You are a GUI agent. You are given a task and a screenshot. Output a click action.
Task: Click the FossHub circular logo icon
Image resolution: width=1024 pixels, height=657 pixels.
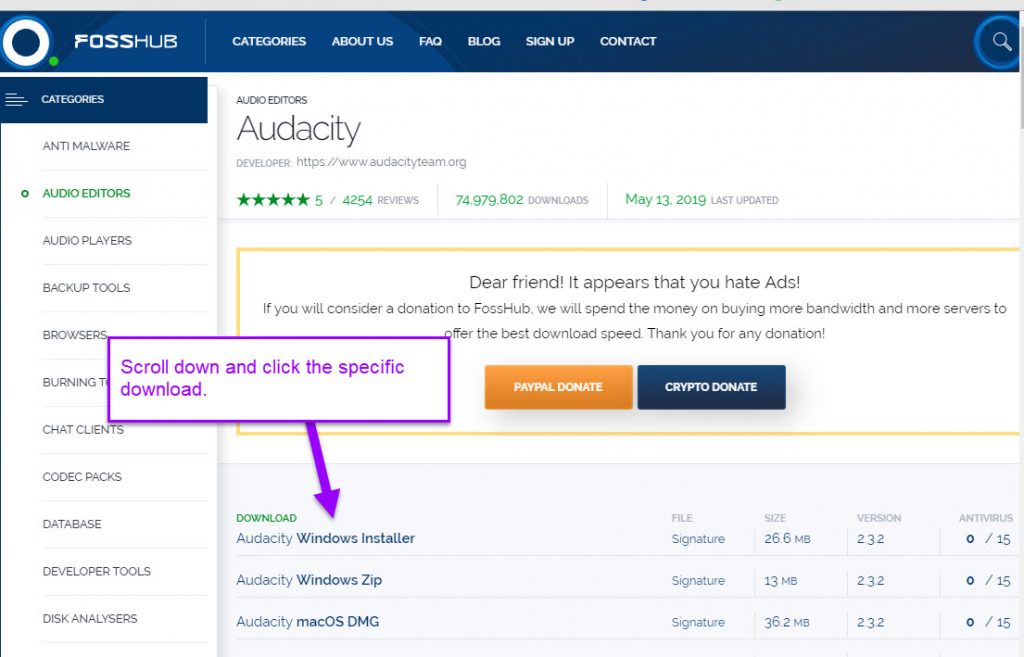point(26,42)
